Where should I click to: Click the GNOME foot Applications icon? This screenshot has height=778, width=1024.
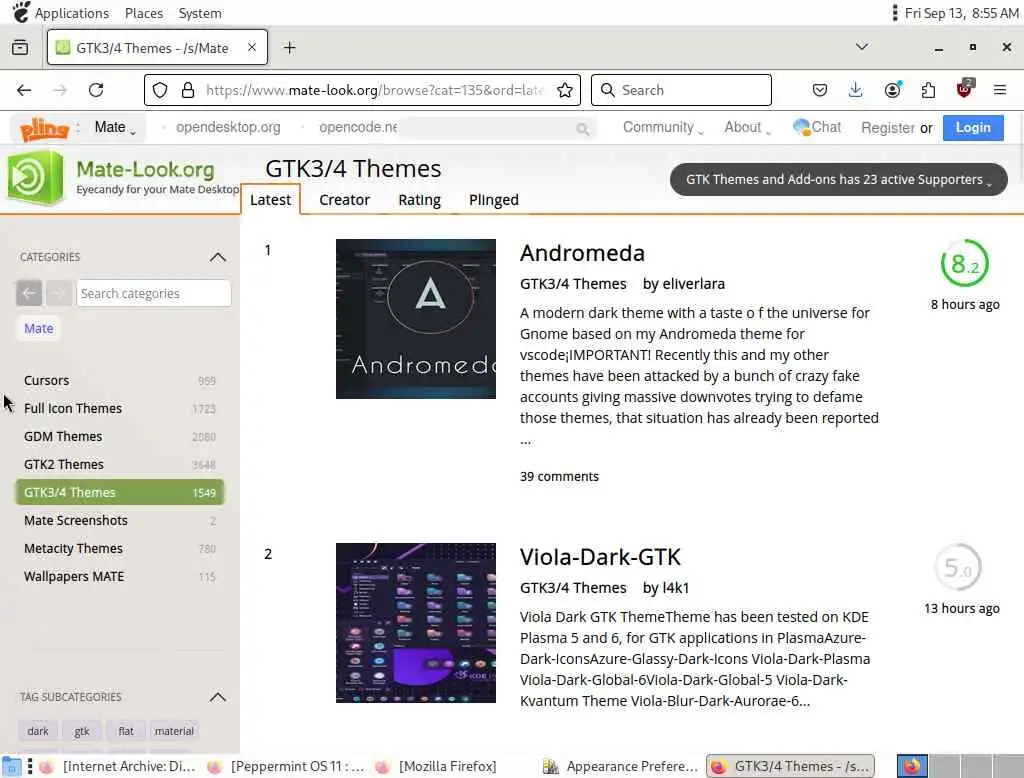click(x=21, y=12)
